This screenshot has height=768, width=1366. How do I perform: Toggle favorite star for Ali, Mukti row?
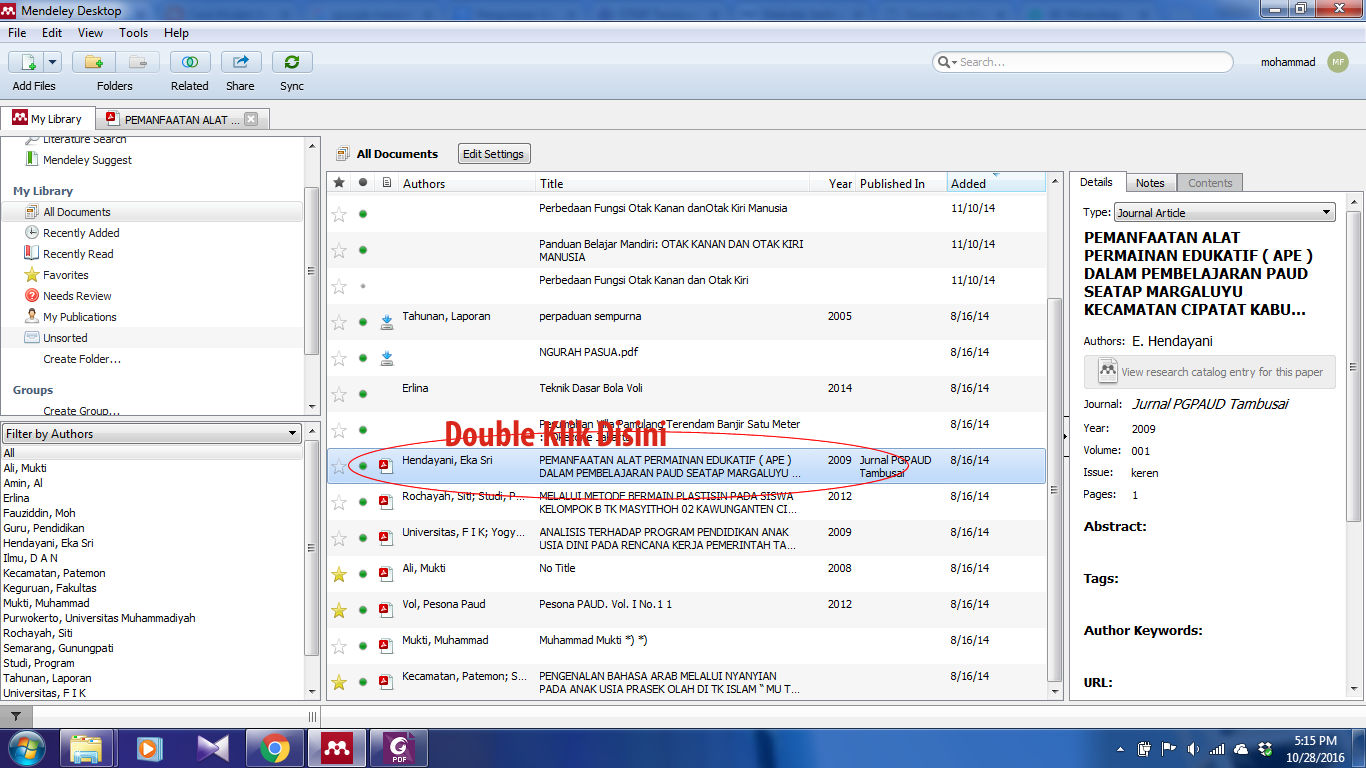[339, 574]
